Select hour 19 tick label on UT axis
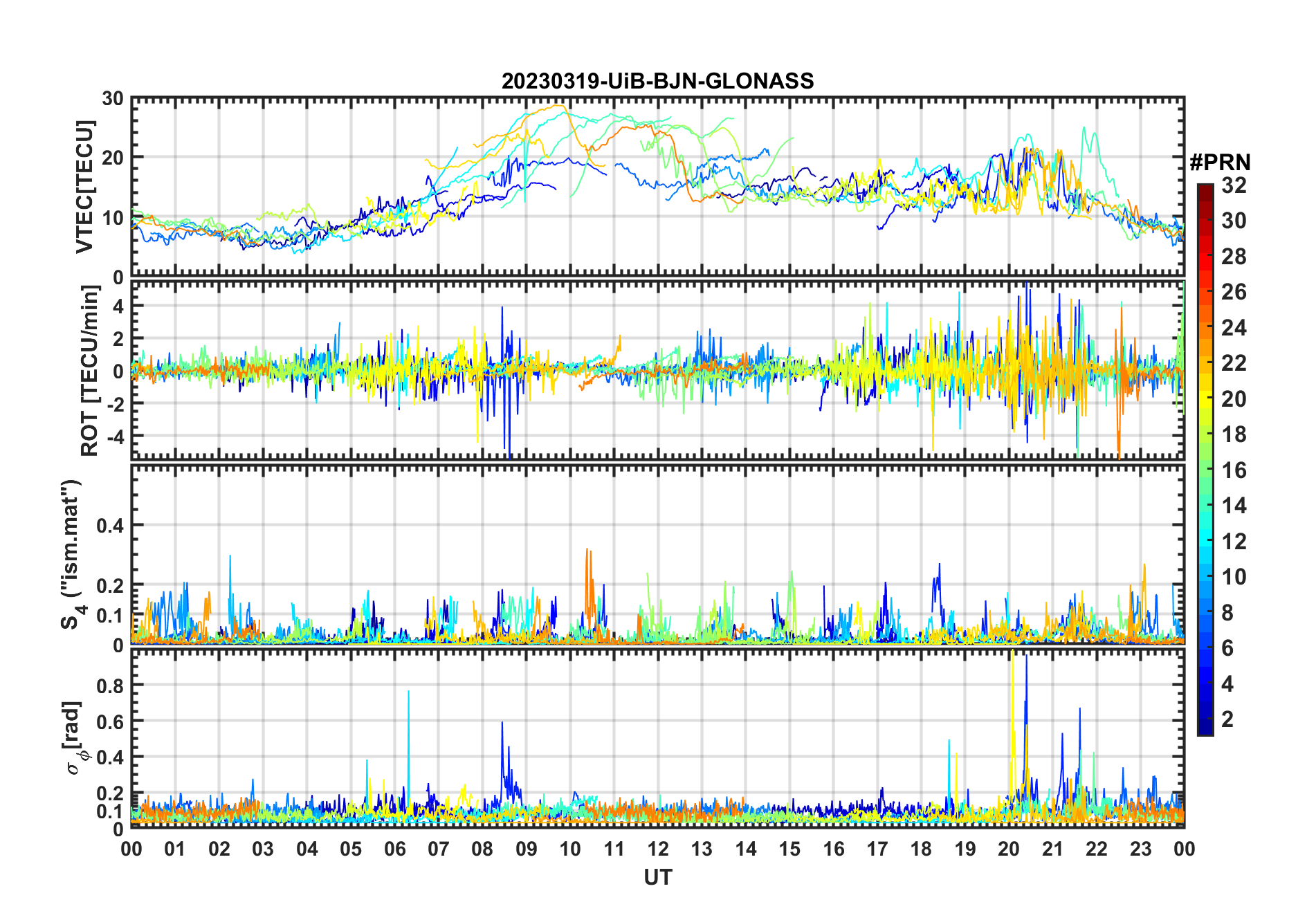This screenshot has width=1316, height=920. 965,849
